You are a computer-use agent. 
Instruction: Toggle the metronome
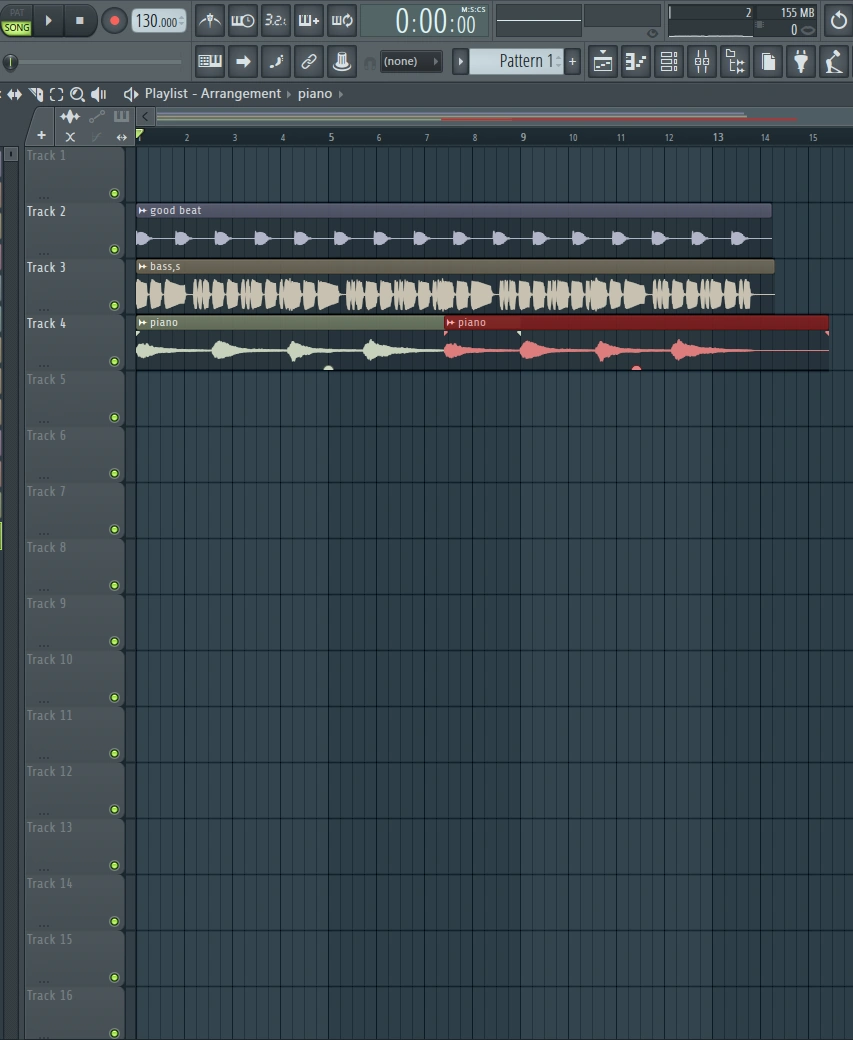coord(210,20)
